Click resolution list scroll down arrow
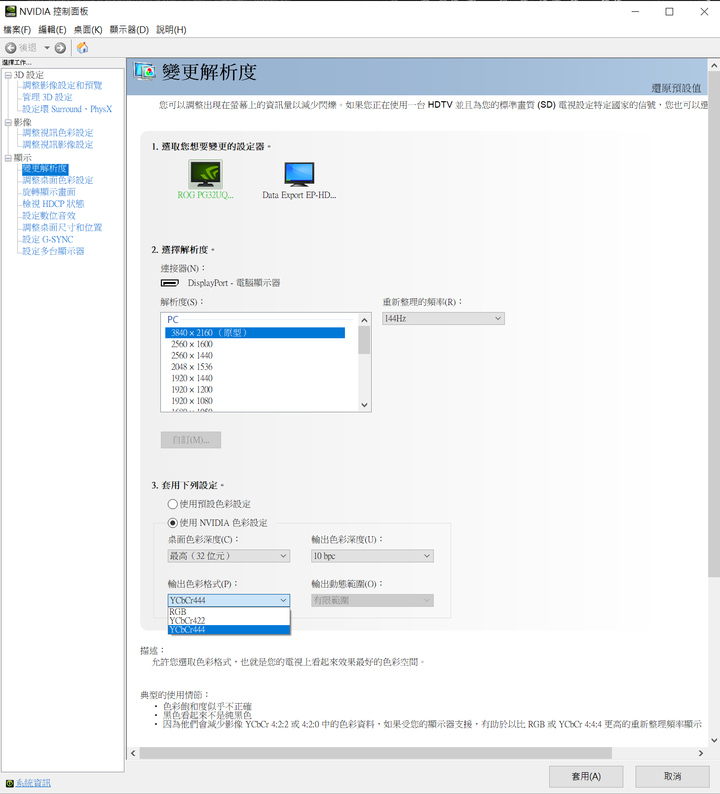The width and height of the screenshot is (720, 794). (364, 405)
